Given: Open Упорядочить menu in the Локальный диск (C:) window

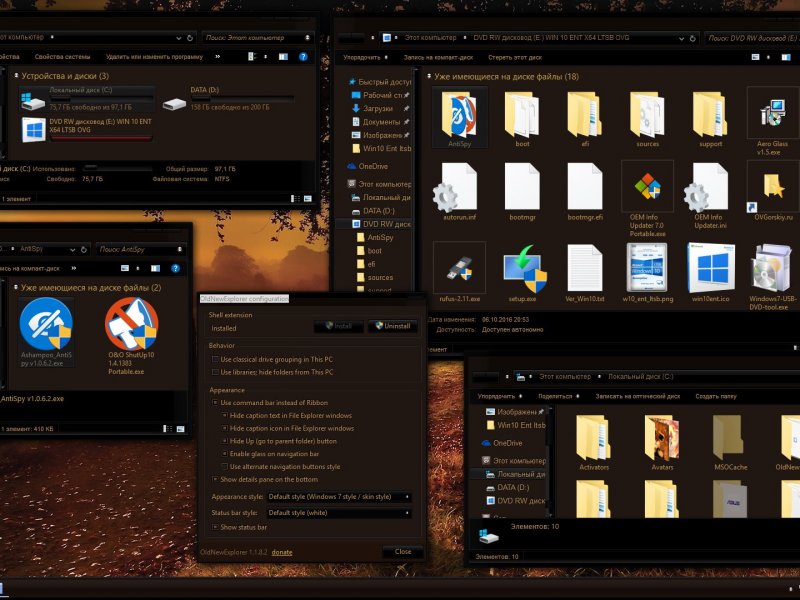Looking at the screenshot, I should (x=499, y=396).
